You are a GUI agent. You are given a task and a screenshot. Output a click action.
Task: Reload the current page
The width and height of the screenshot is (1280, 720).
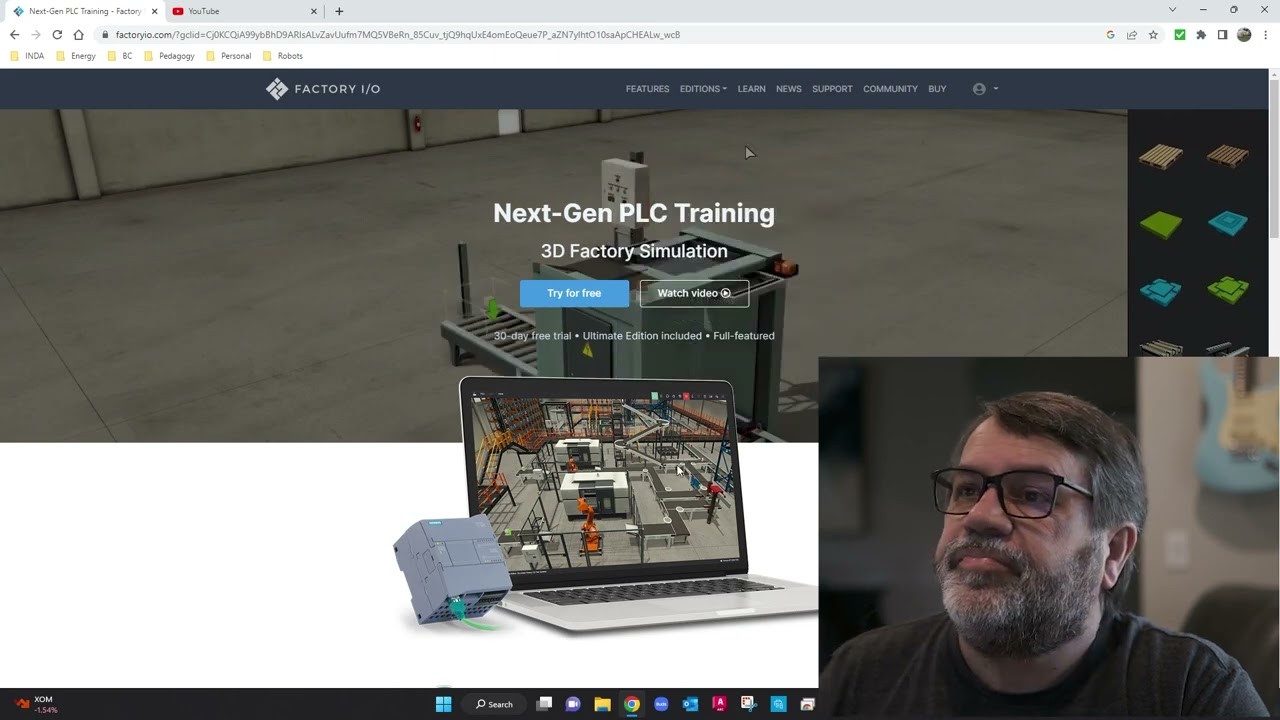click(x=57, y=34)
